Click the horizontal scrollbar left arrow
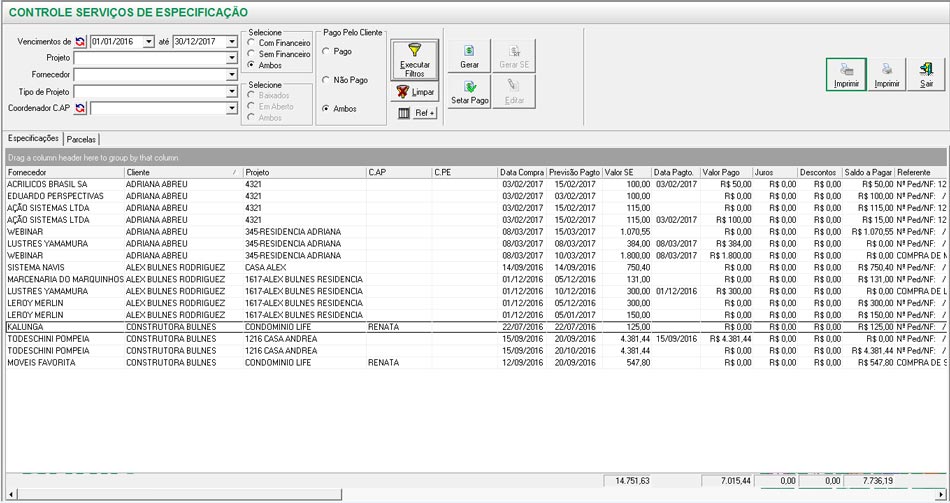The width and height of the screenshot is (950, 503). click(10, 495)
